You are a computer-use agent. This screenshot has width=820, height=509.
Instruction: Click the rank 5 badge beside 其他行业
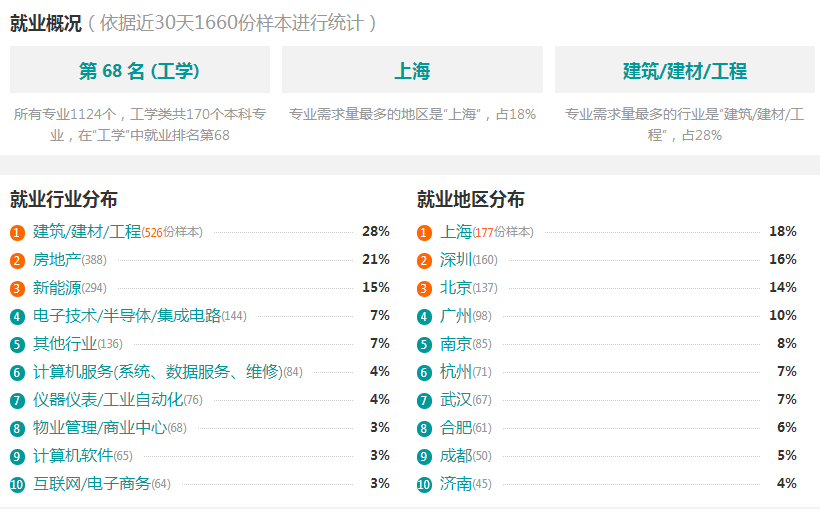17,344
